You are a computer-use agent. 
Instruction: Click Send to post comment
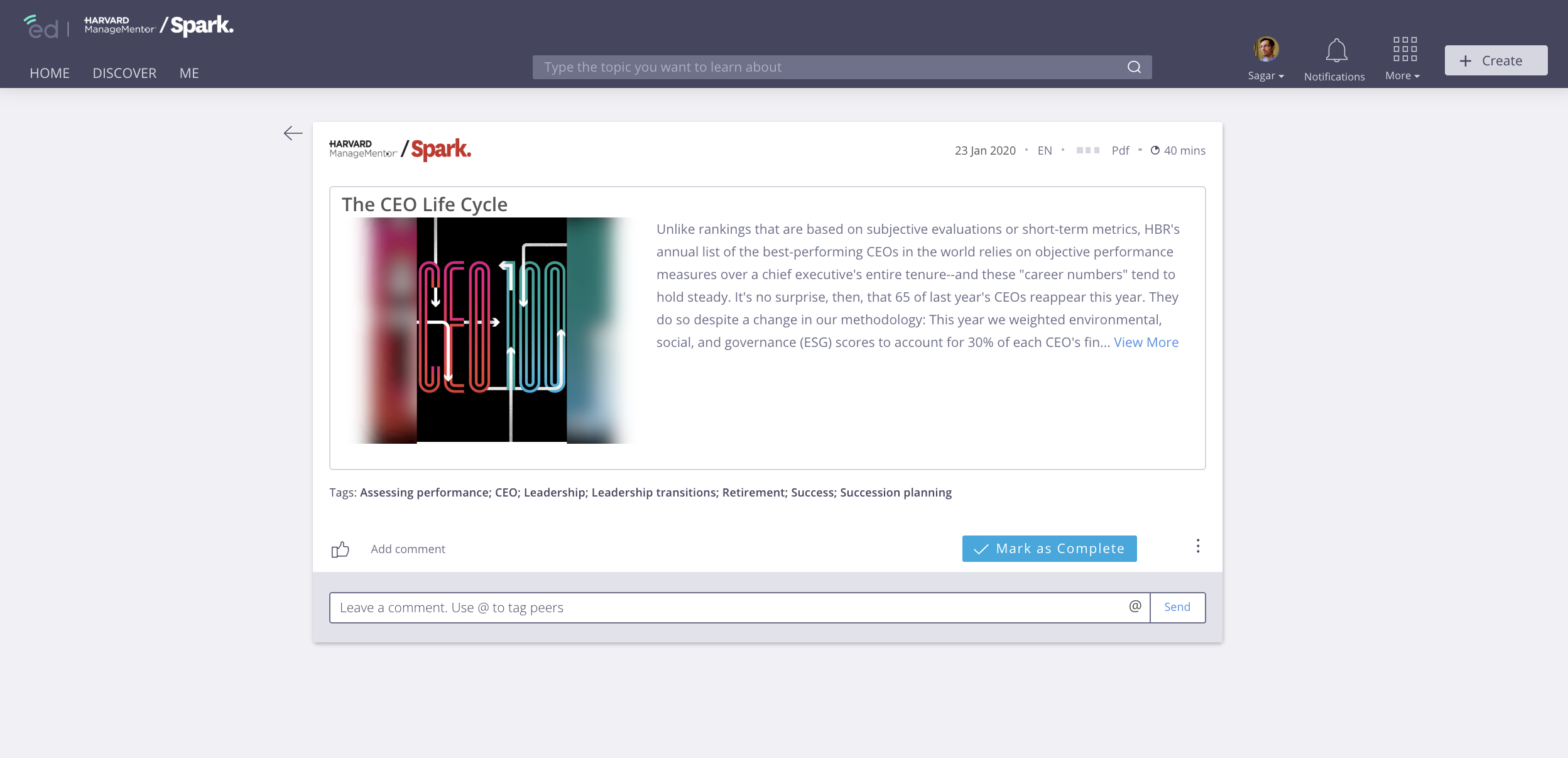coord(1177,607)
